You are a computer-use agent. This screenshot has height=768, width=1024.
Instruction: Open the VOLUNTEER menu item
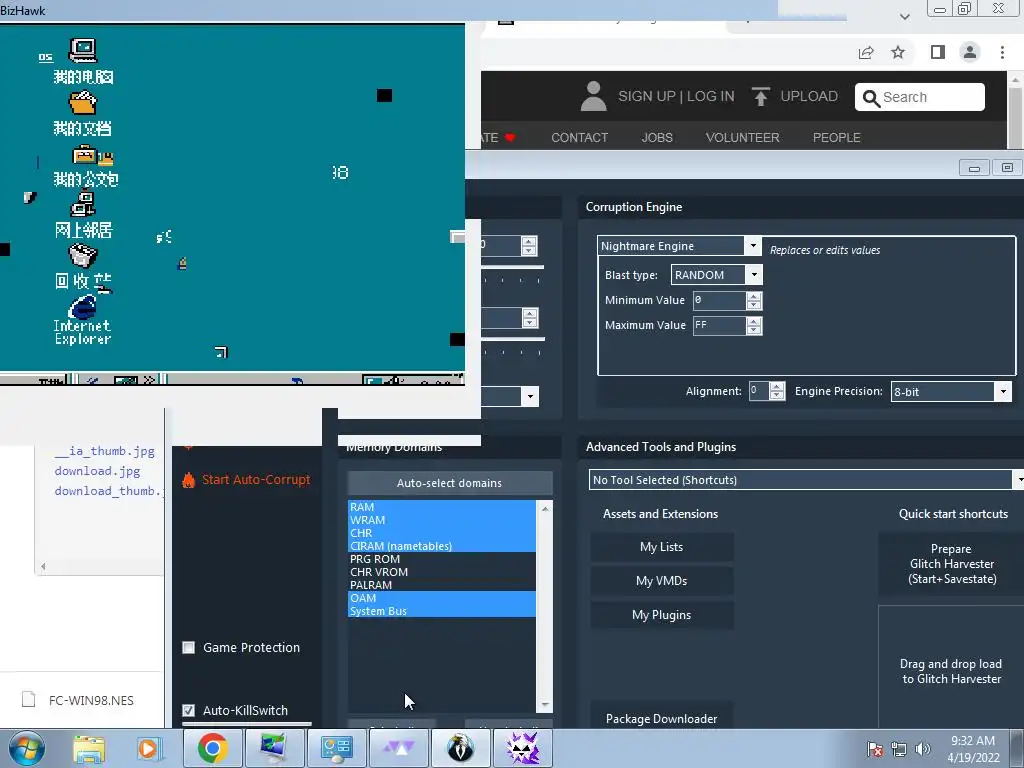click(743, 137)
